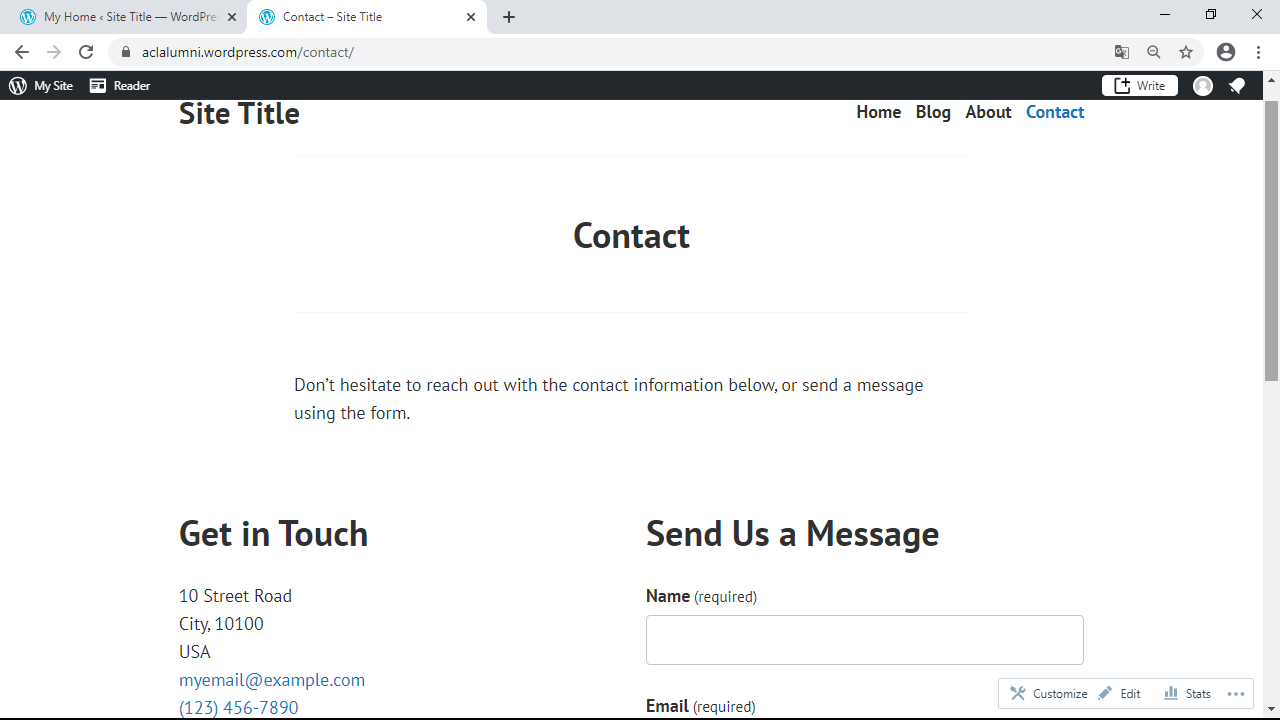Click the myemail@example.com link
Viewport: 1280px width, 720px height.
272,680
